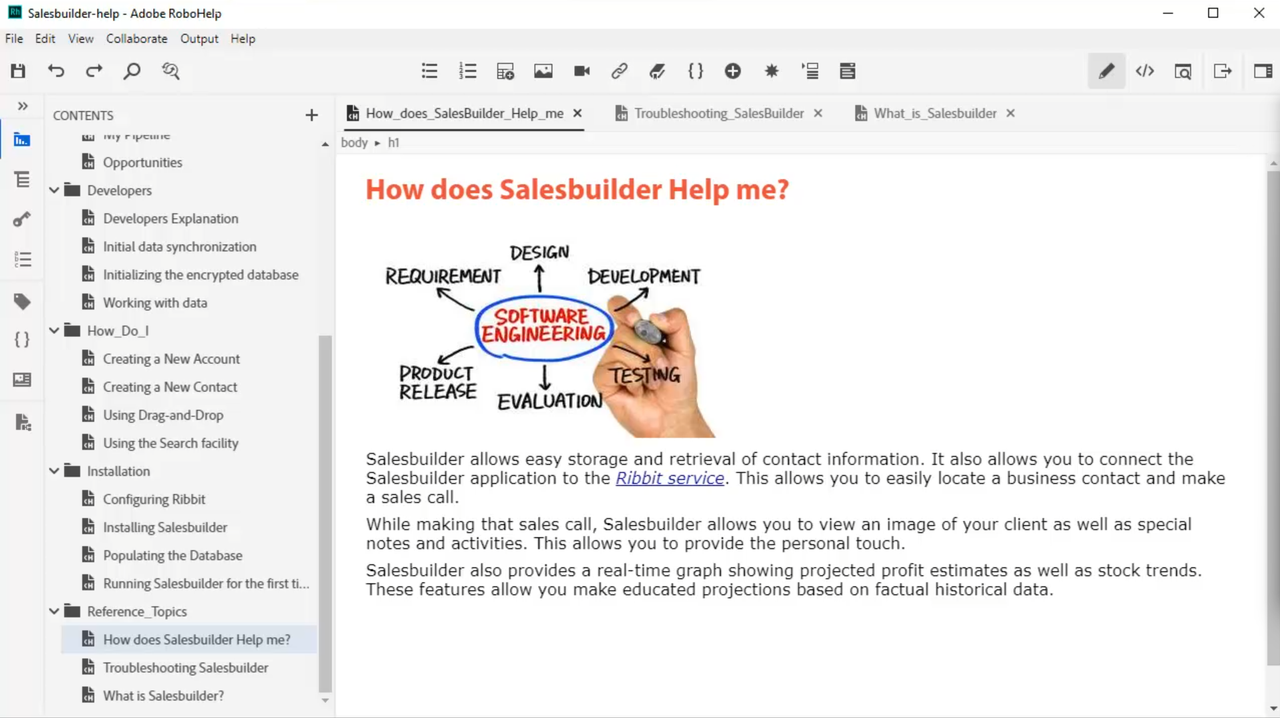1280x718 pixels.
Task: Open Initial data synchronization topic
Action: coord(179,246)
